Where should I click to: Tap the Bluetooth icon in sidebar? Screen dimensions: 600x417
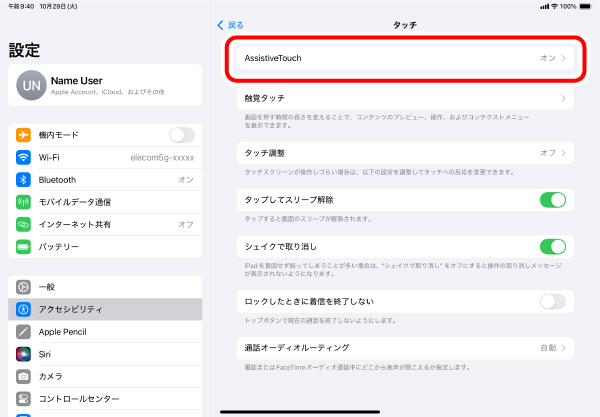click(23, 180)
